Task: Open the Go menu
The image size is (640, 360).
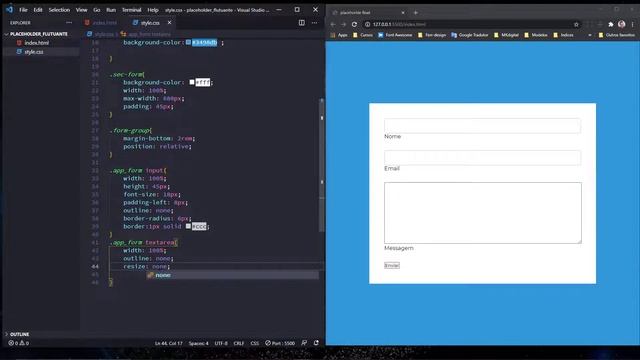Action: (x=97, y=10)
